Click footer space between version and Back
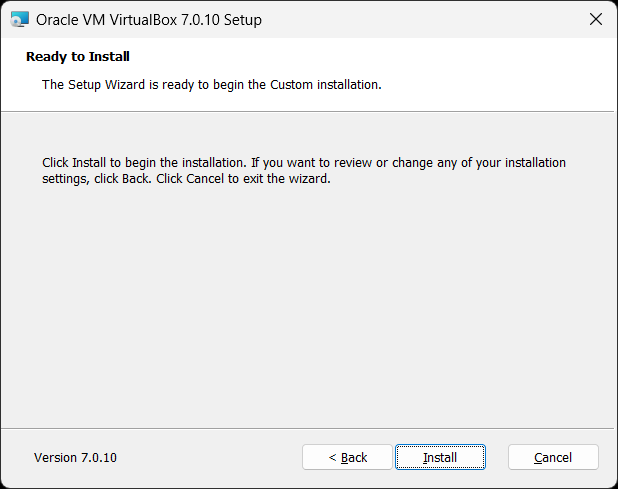 point(210,457)
